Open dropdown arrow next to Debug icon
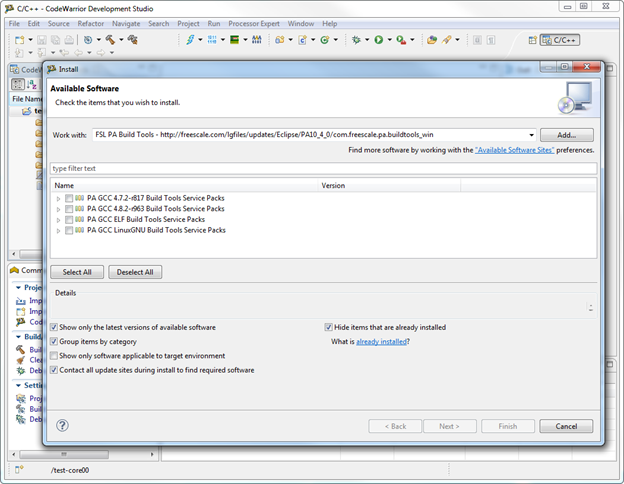The image size is (624, 484). [x=367, y=40]
